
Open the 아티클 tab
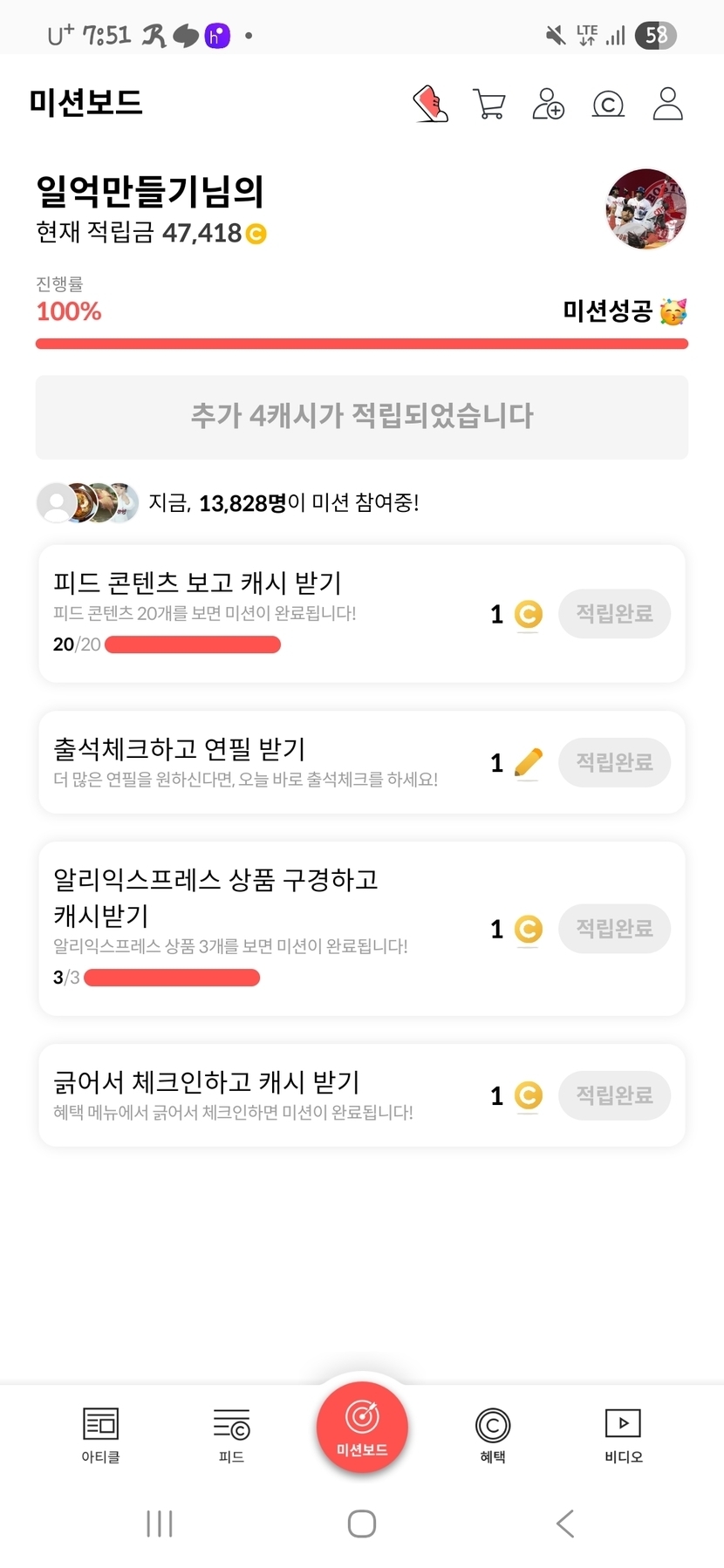(x=100, y=1435)
